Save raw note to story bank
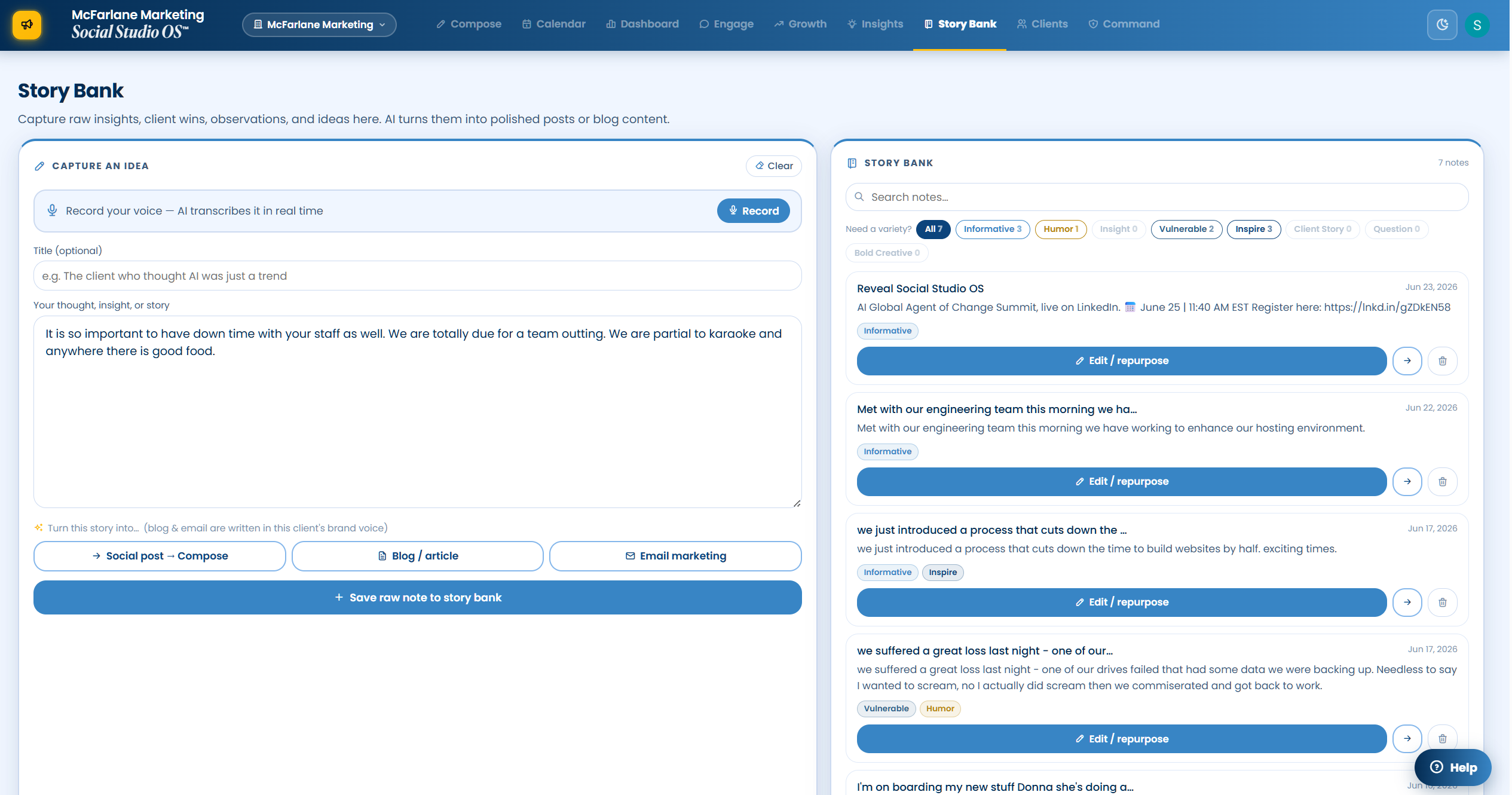 [x=417, y=597]
